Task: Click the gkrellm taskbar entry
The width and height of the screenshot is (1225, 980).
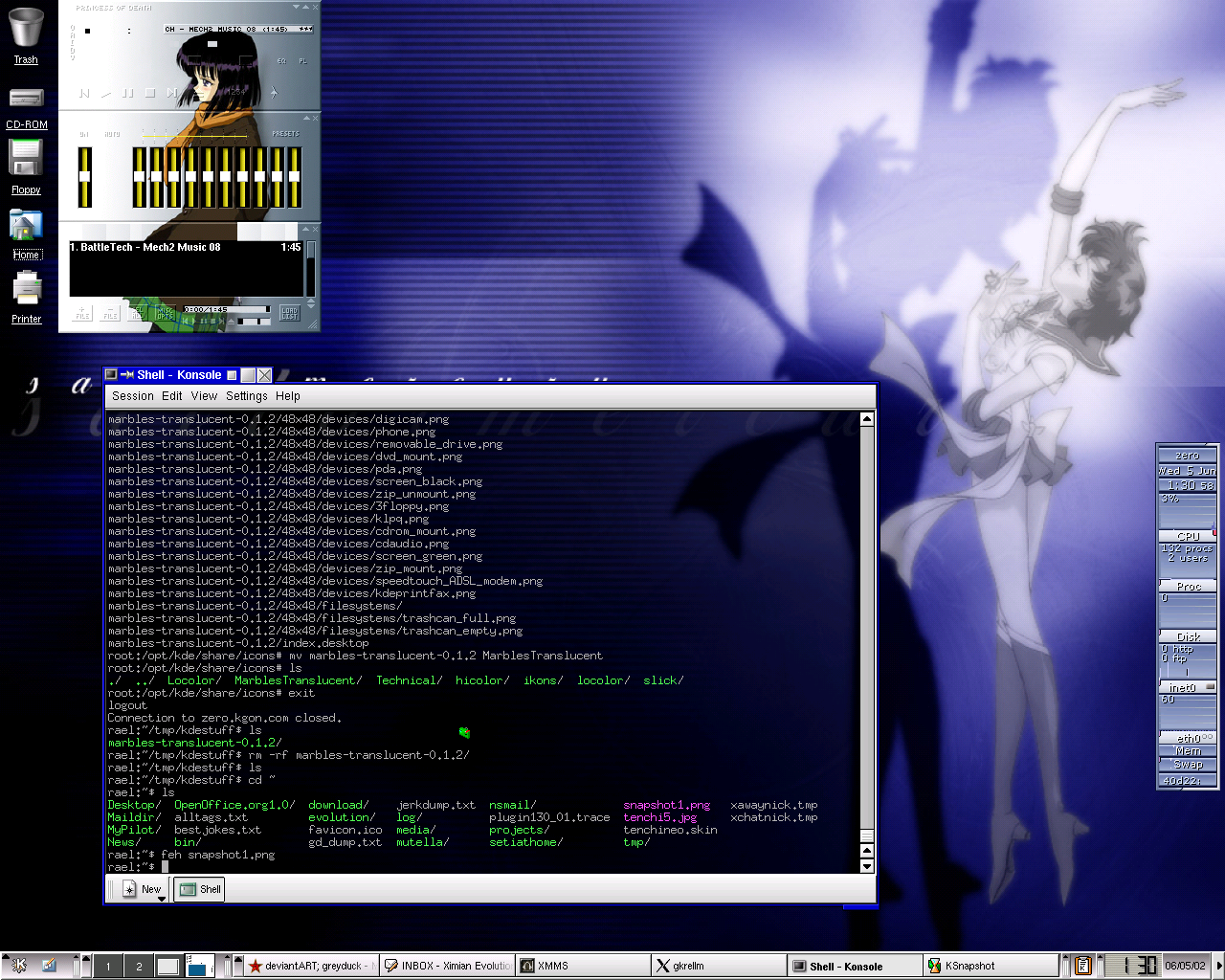Action: [x=720, y=966]
